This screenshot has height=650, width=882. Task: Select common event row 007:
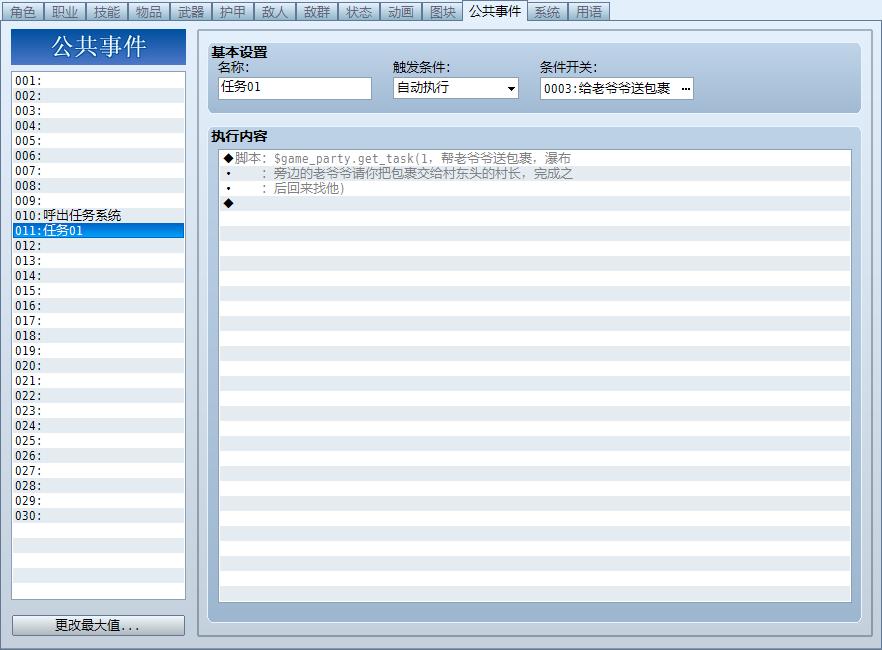click(98, 170)
